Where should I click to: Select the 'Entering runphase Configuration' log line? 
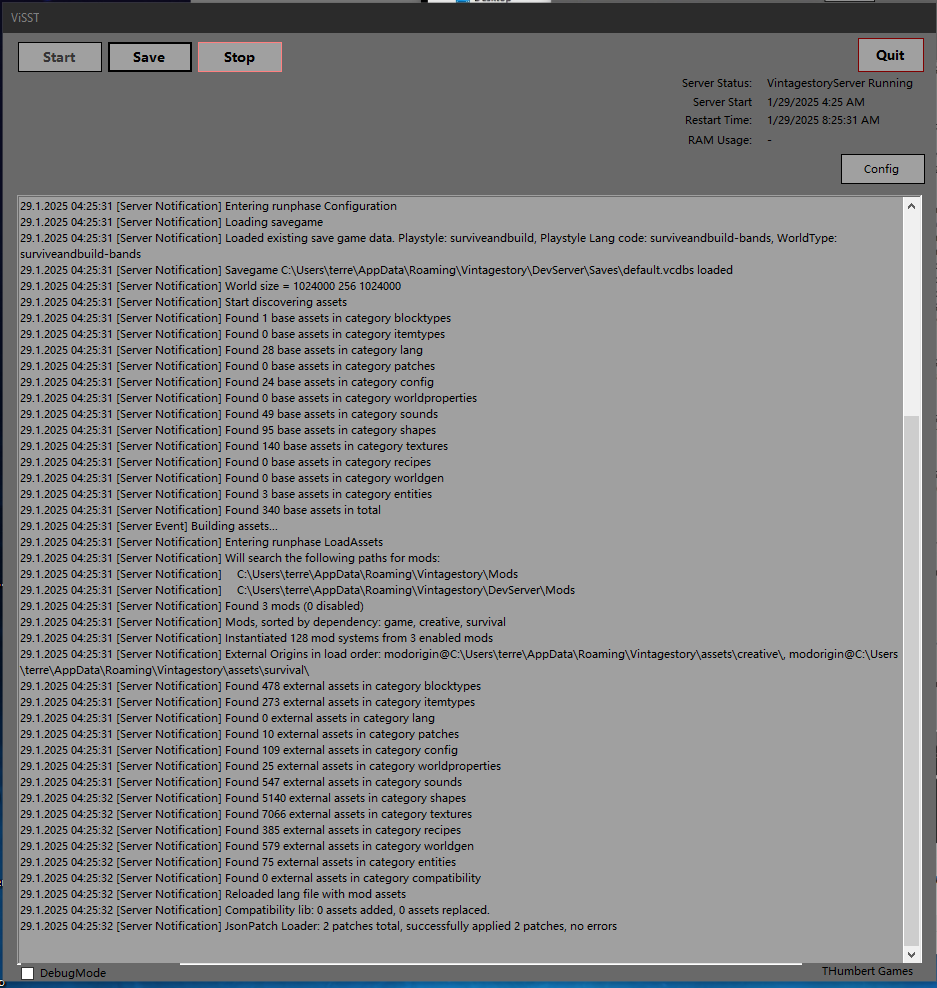coord(209,206)
